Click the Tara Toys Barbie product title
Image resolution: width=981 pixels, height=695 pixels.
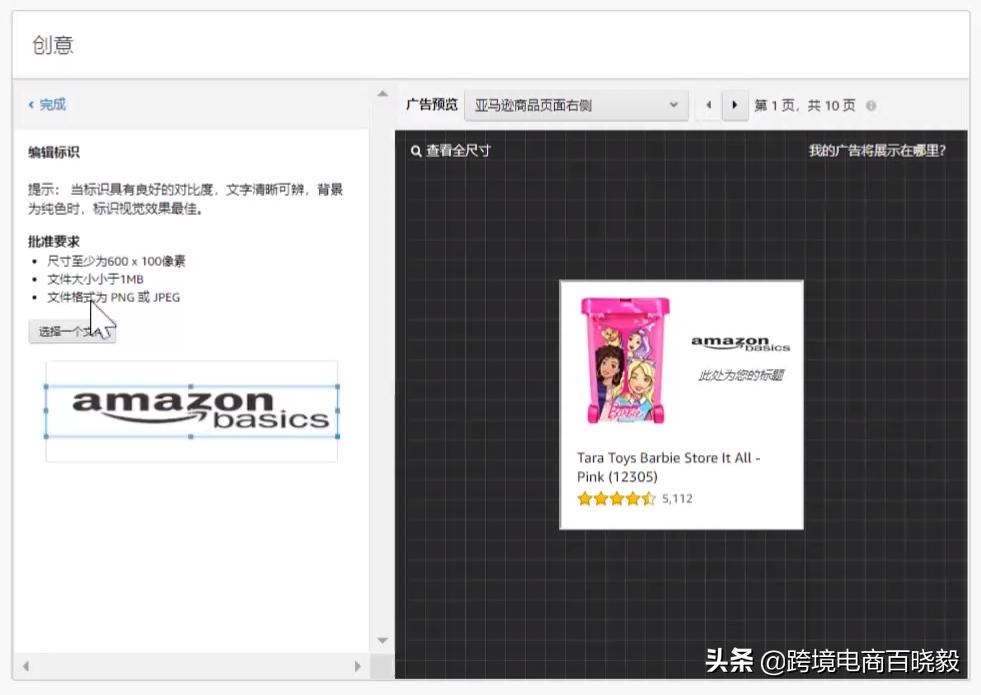pos(668,467)
